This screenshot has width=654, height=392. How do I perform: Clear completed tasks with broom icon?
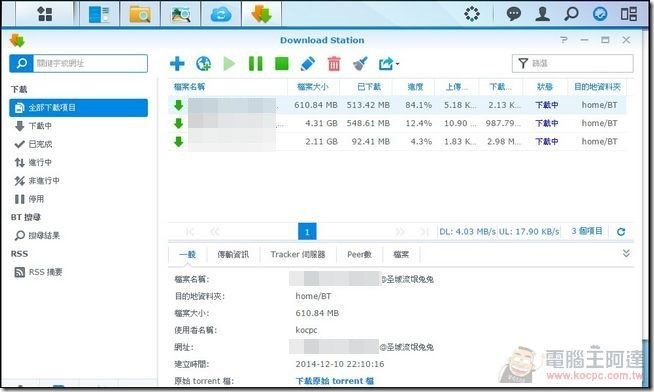(360, 63)
